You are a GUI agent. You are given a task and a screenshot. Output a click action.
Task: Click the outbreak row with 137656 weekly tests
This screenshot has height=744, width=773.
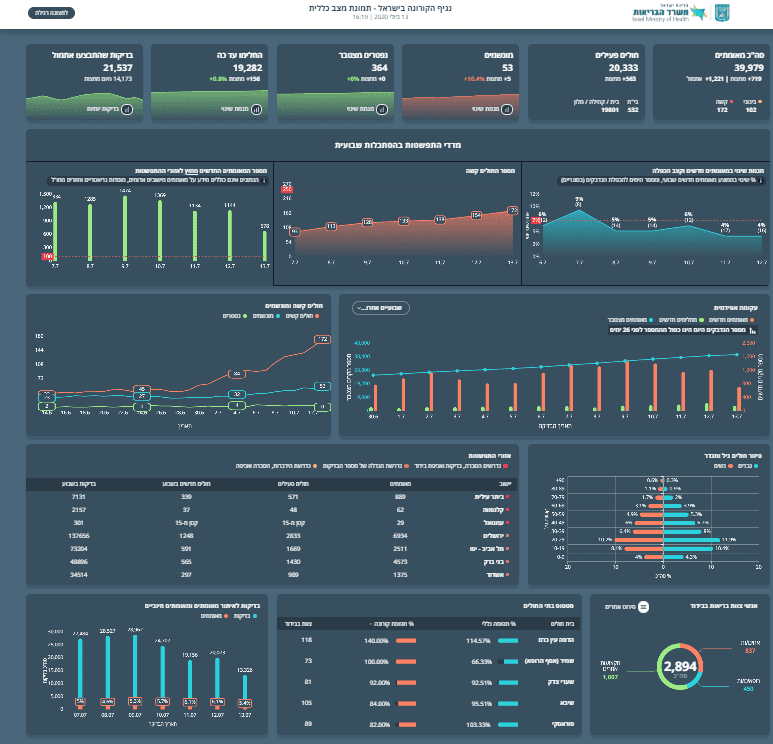coord(272,536)
